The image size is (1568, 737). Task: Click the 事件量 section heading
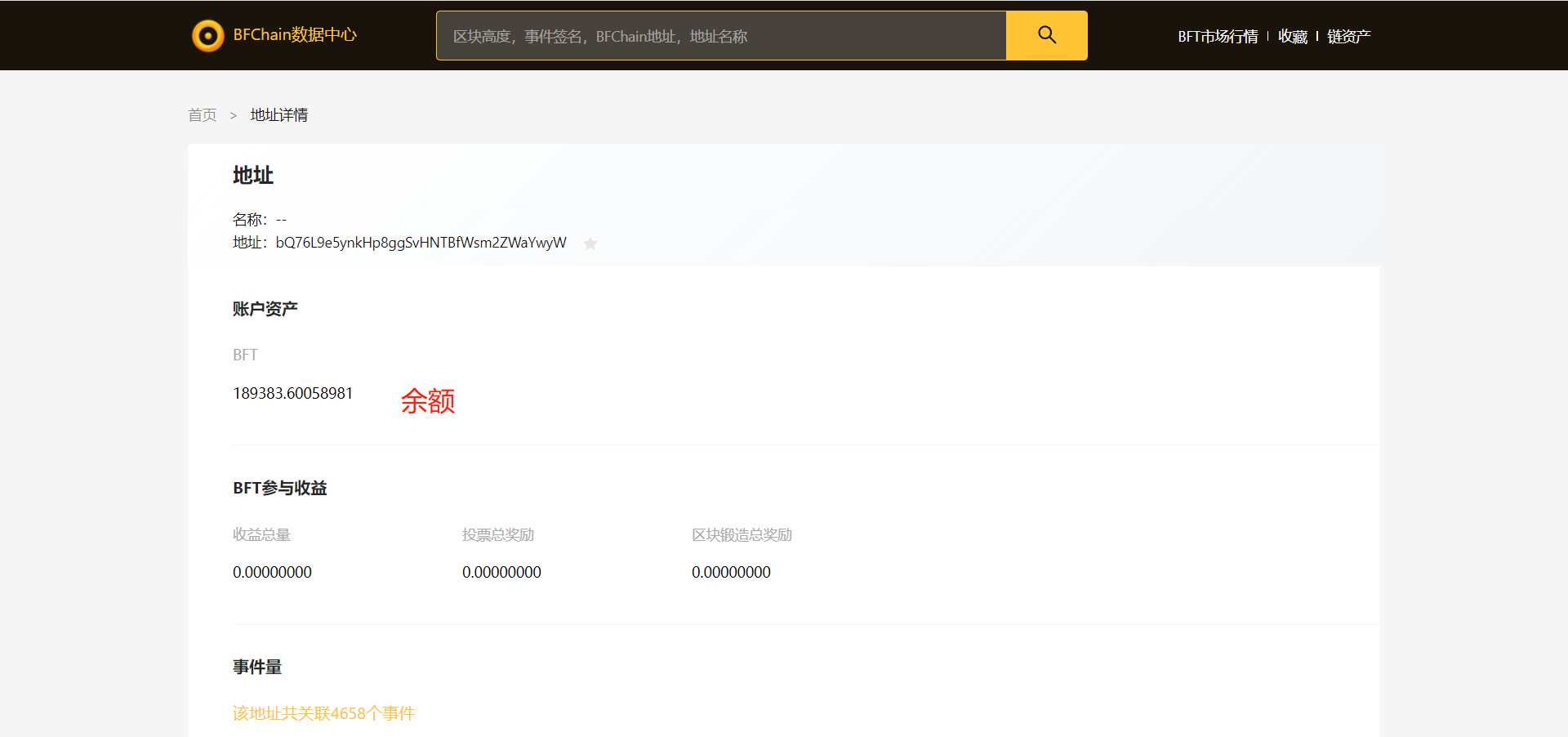coord(257,667)
